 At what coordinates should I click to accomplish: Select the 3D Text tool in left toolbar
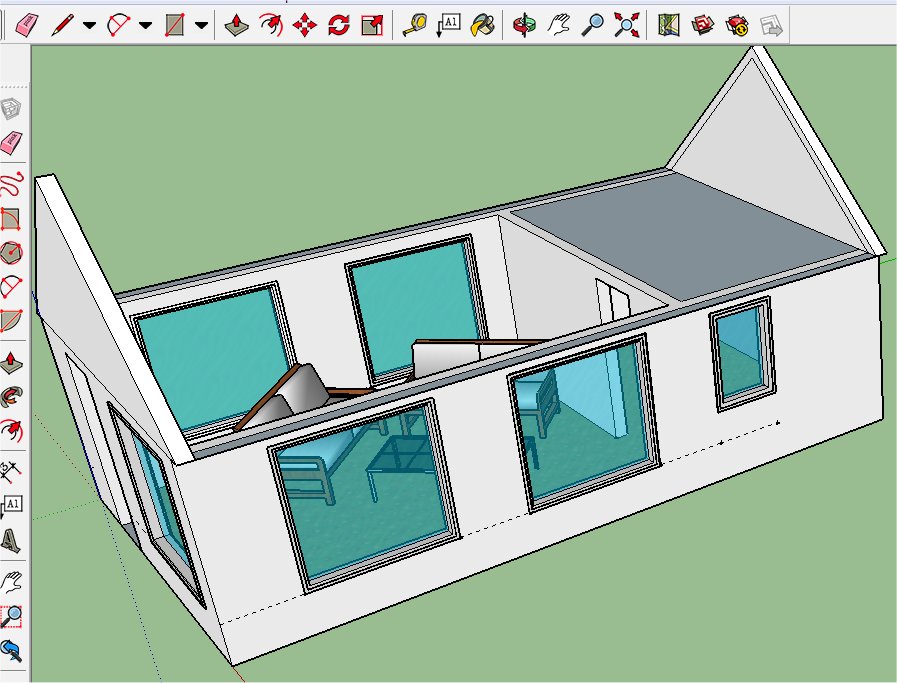coord(12,541)
